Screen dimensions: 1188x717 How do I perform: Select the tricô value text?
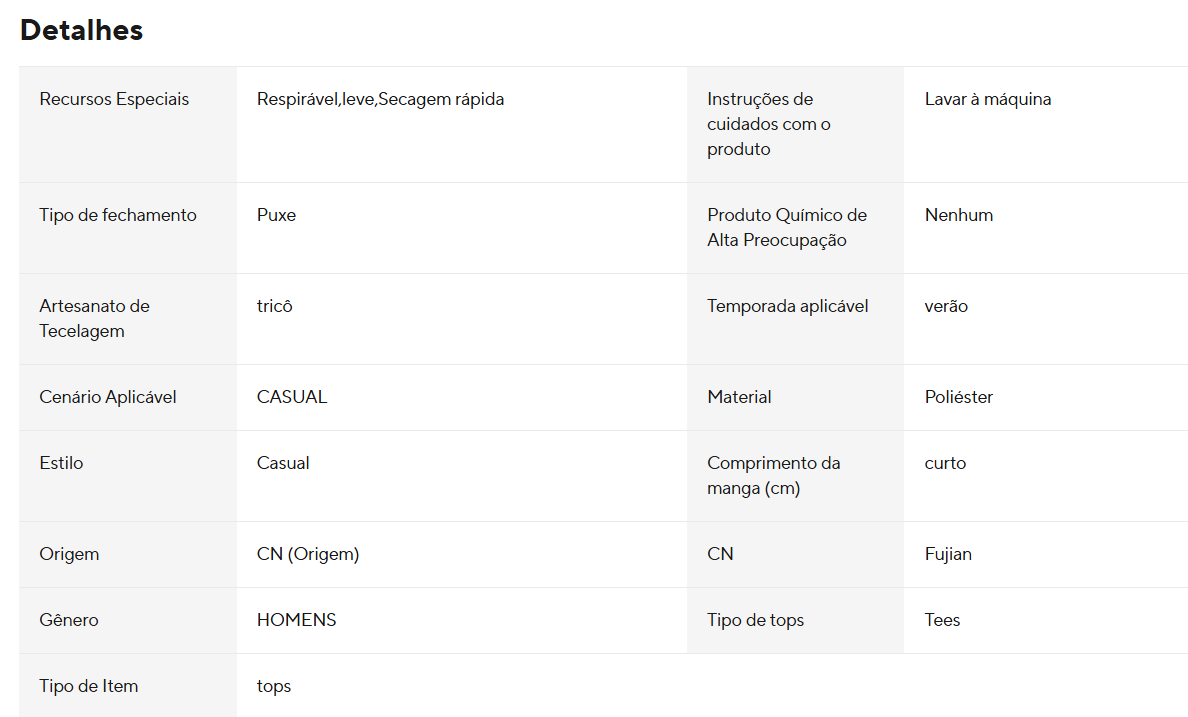274,307
